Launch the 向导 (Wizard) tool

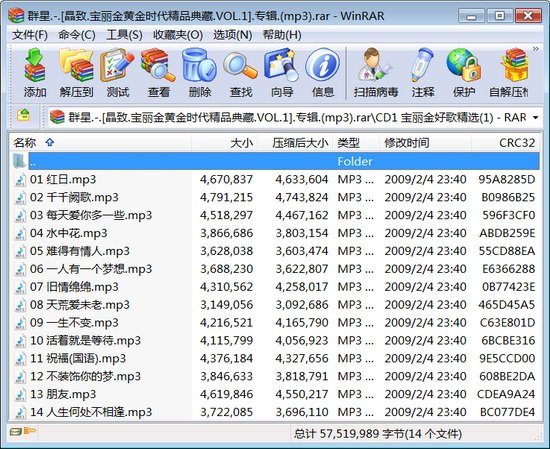point(282,73)
